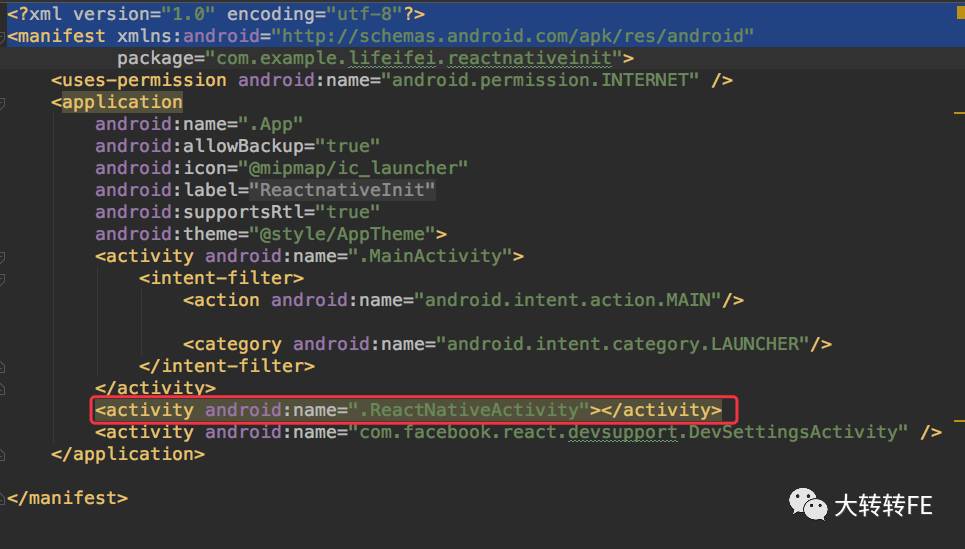Click the ".ReactNativeActivity" name value

pyautogui.click(x=469, y=410)
